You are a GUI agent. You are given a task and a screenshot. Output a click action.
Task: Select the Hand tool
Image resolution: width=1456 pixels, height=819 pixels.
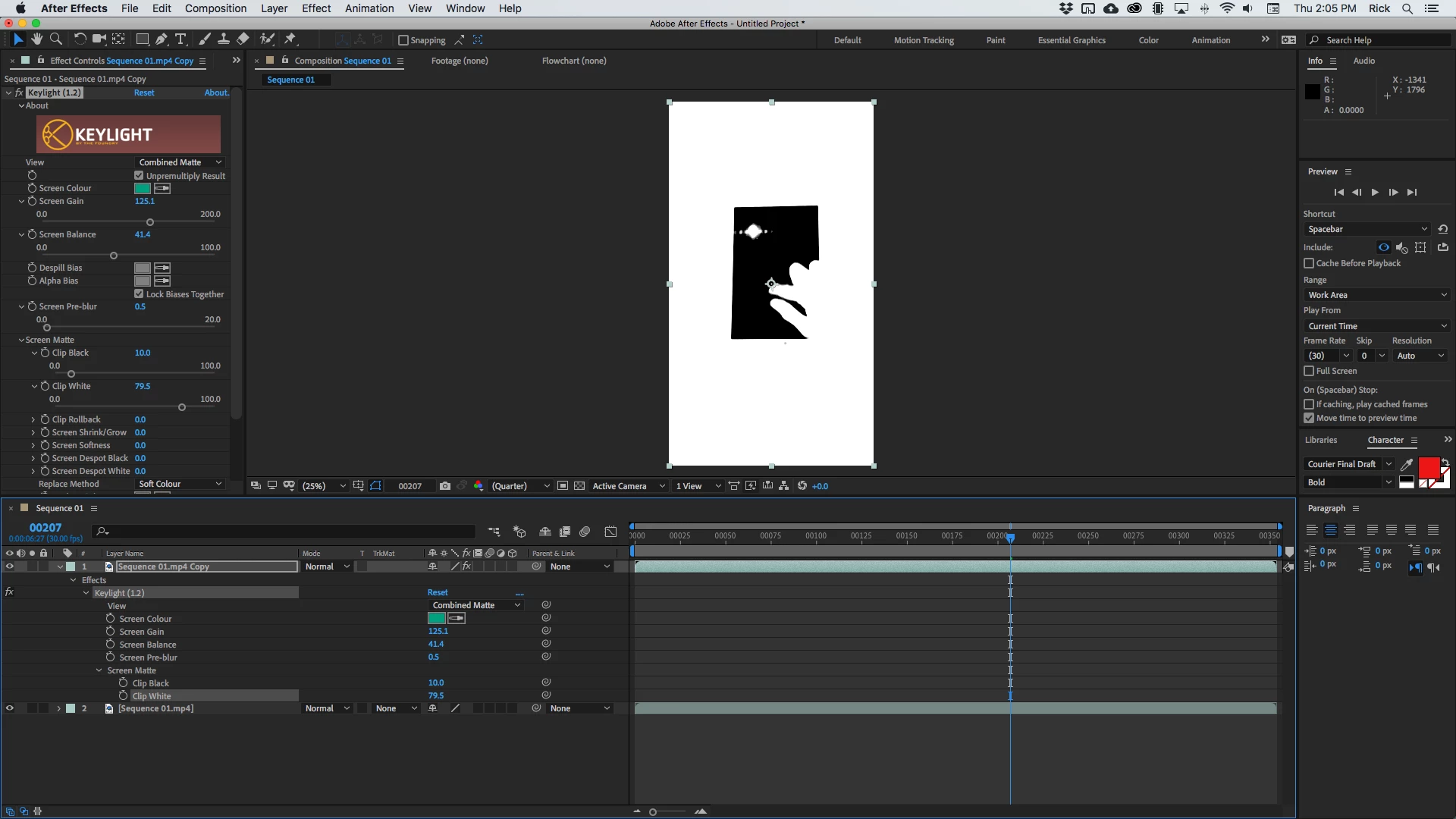click(36, 39)
